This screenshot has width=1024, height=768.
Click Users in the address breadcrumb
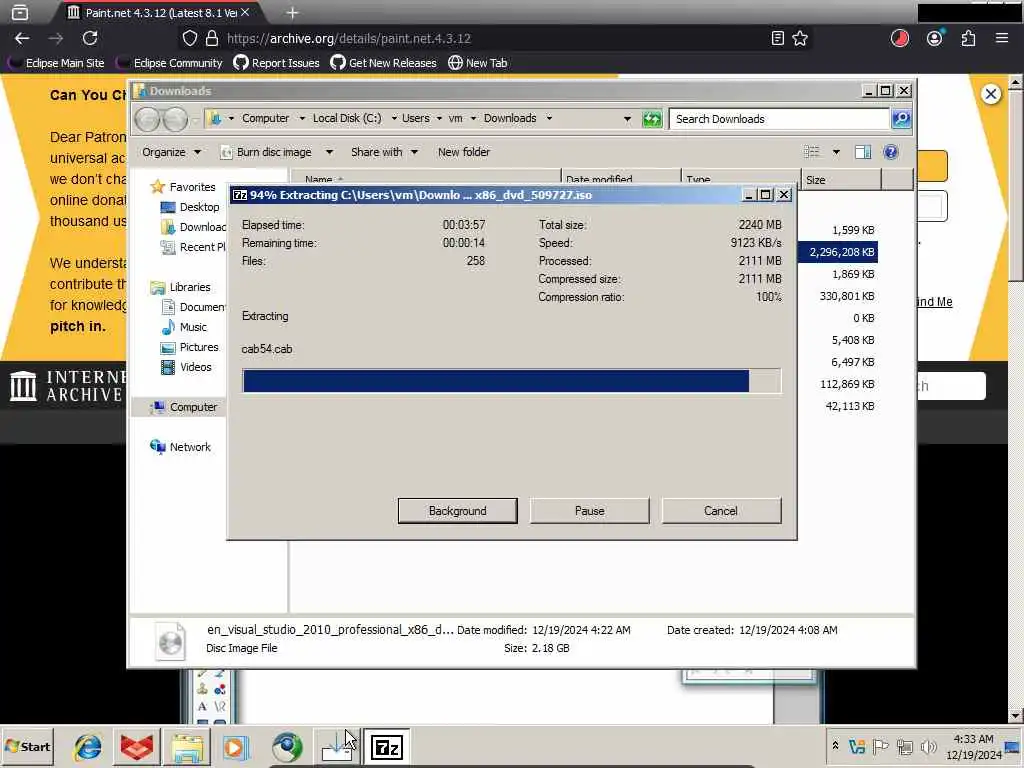[415, 118]
